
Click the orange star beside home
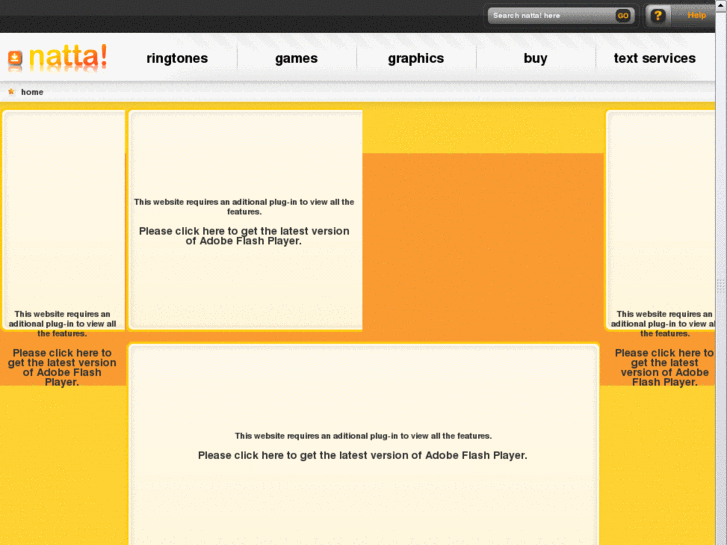coord(11,91)
